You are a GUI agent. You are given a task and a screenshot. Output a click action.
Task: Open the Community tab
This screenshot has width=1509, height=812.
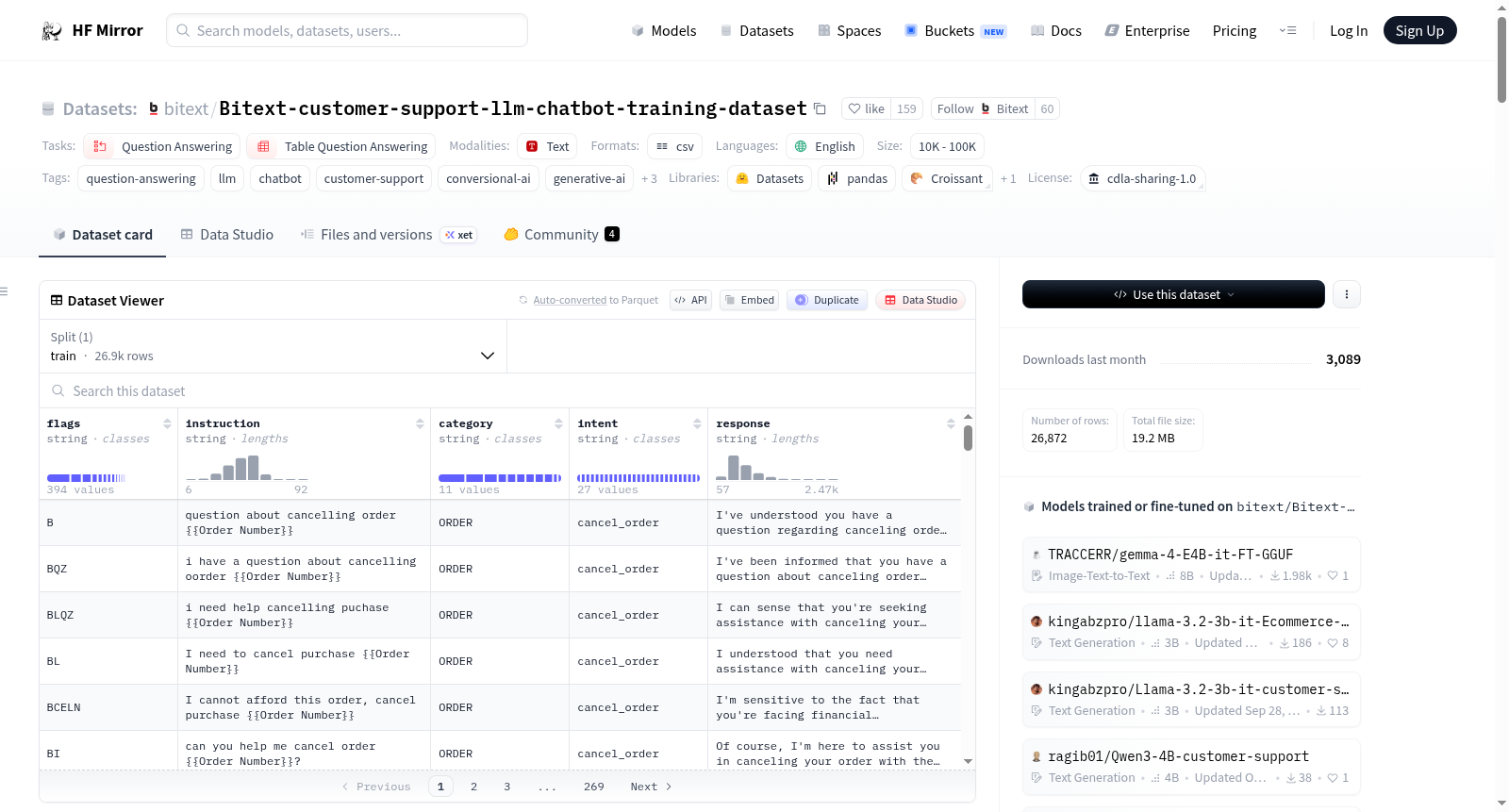click(561, 235)
